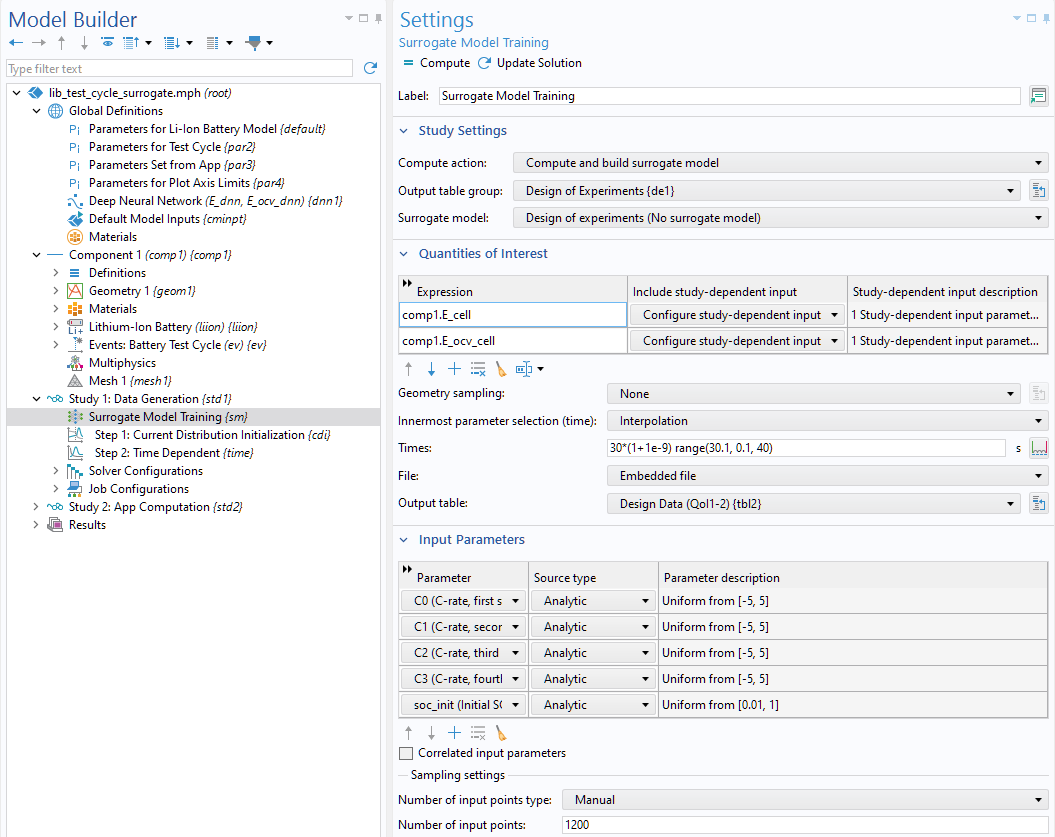Screen dimensions: 1055x837
Task: Click the label properties icon beside Label field
Action: [x=1038, y=96]
